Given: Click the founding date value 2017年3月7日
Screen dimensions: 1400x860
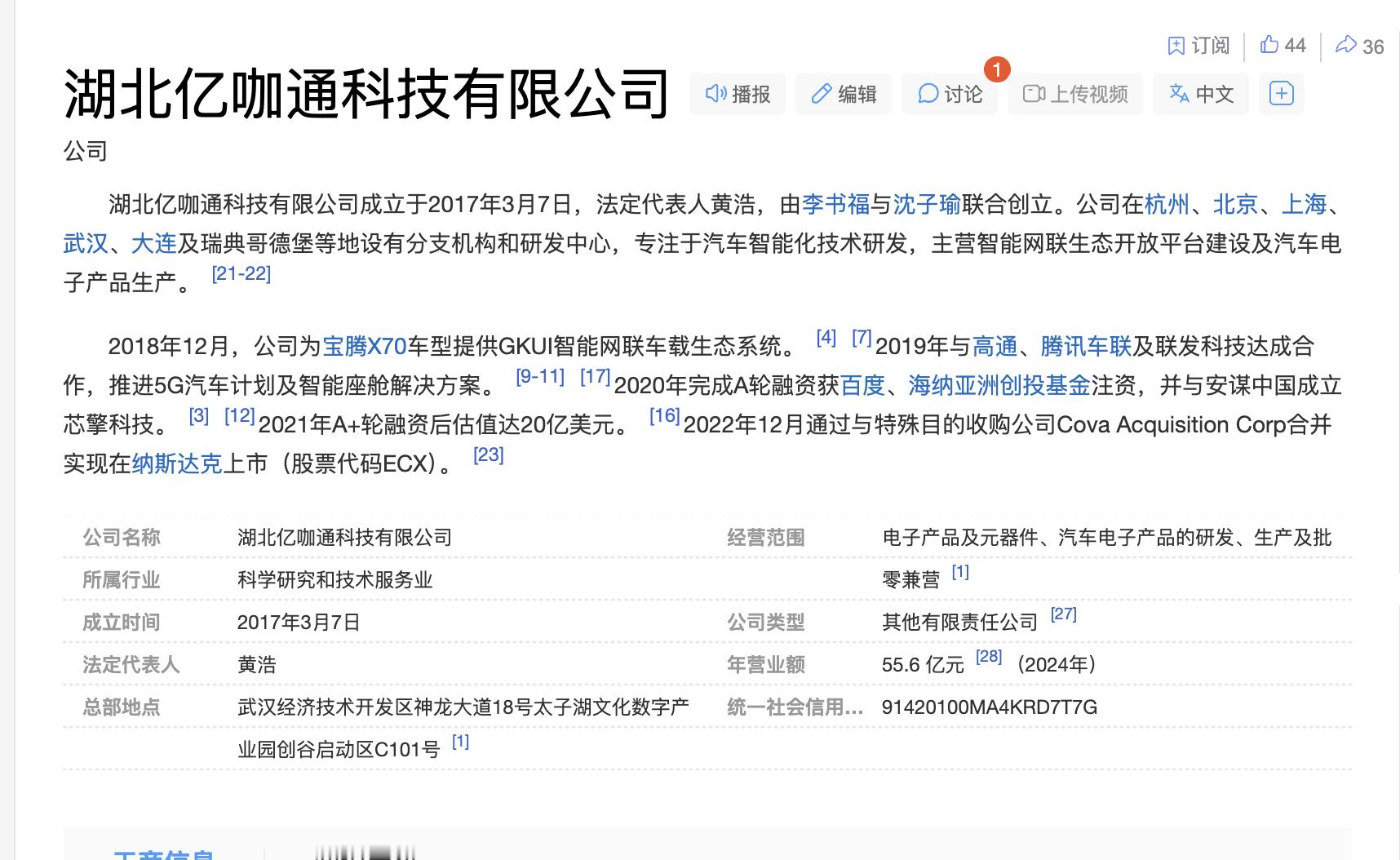Looking at the screenshot, I should (x=299, y=623).
